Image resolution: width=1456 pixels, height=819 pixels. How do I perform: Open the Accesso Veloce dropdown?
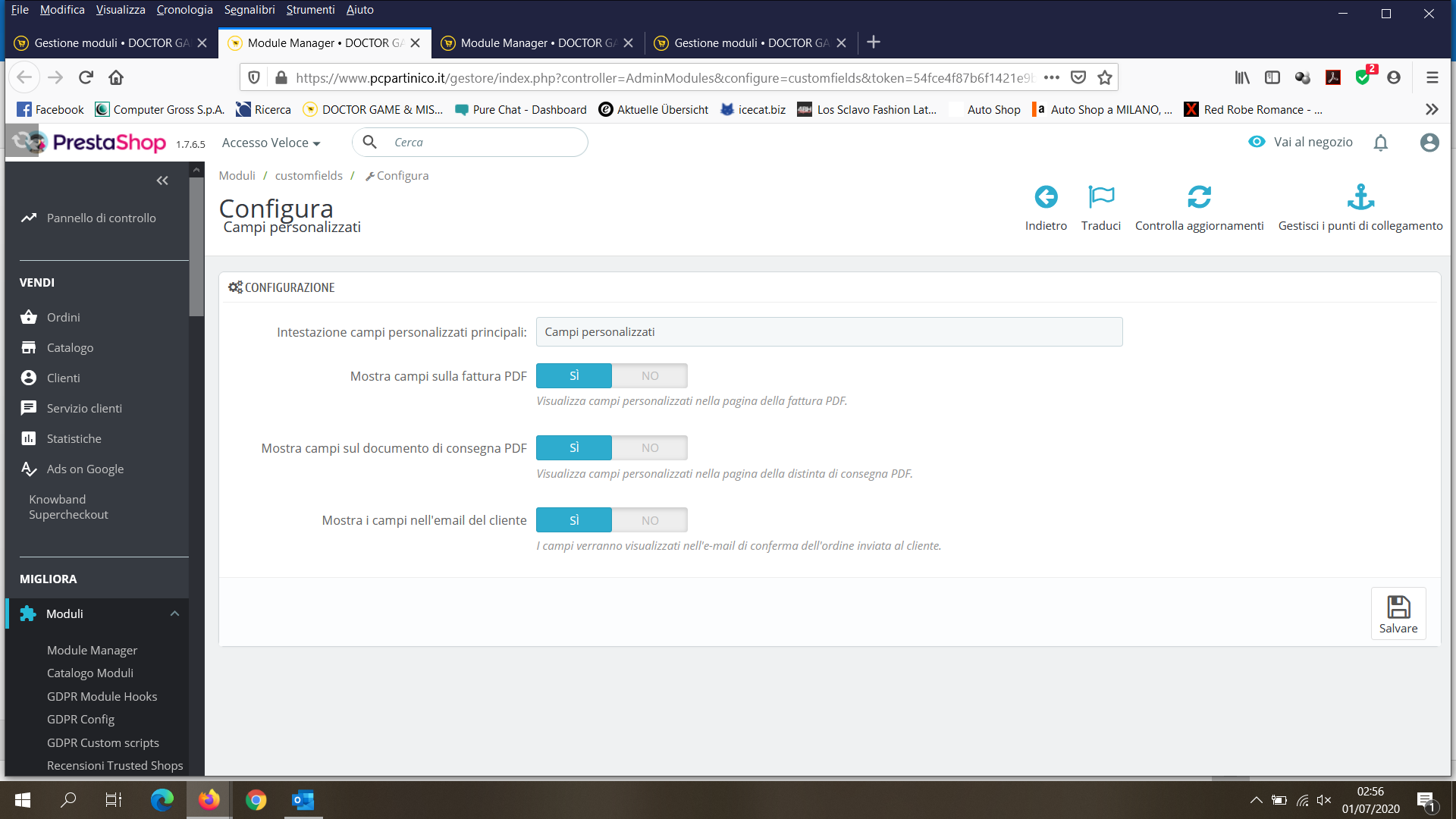coord(271,143)
